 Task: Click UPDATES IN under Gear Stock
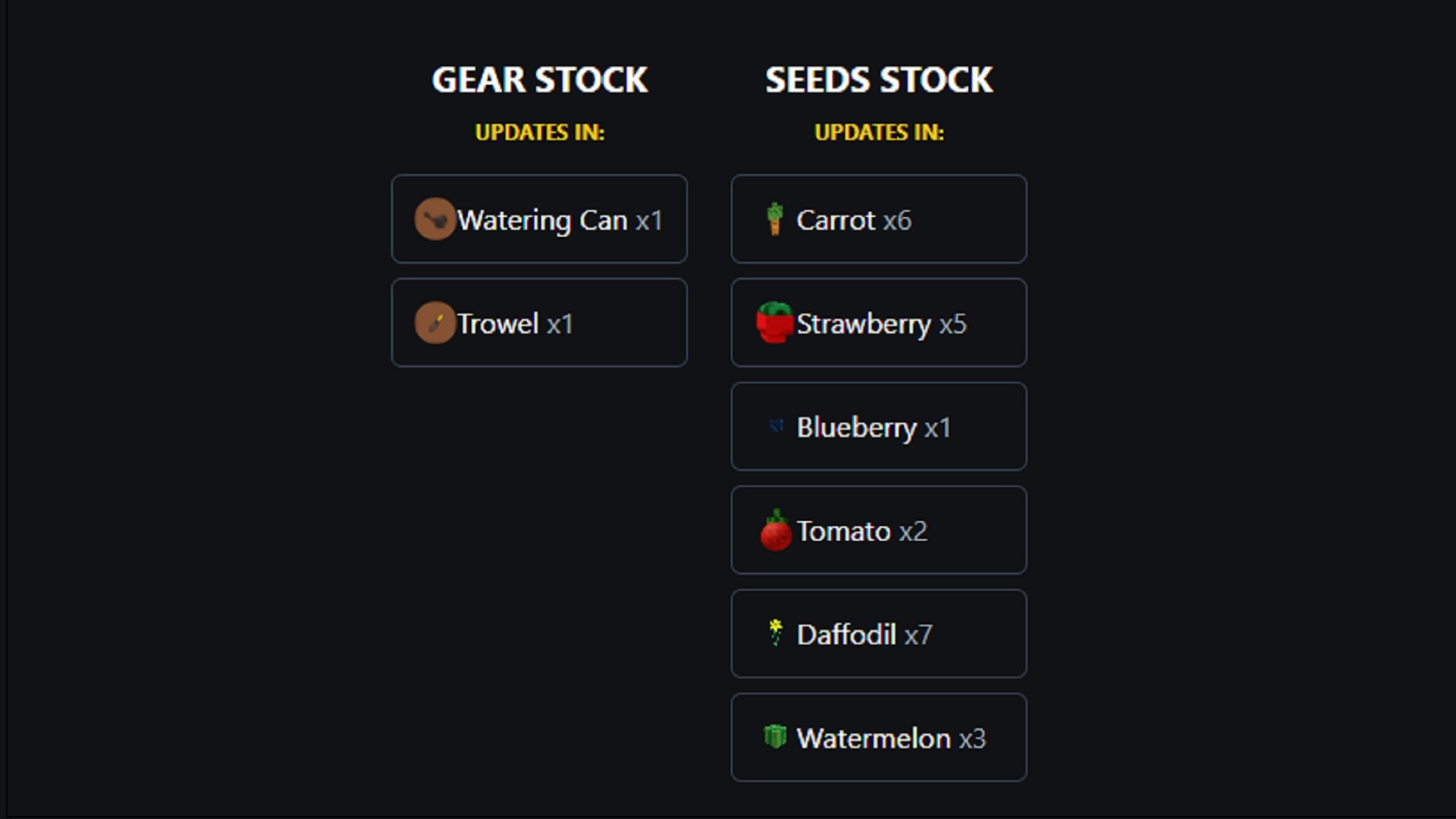click(539, 132)
